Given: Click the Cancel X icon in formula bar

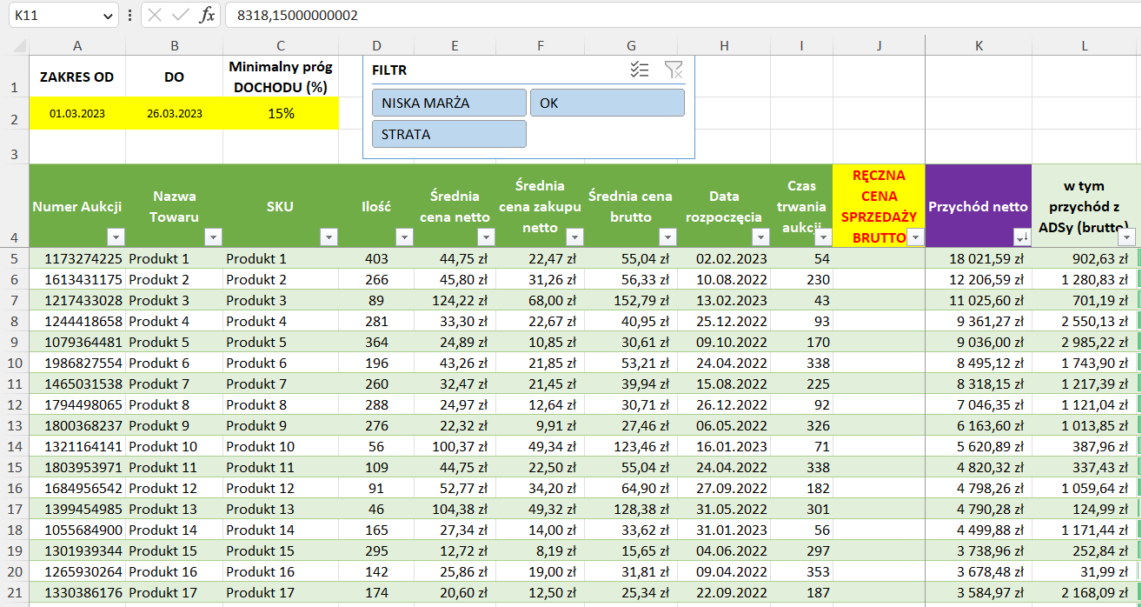Looking at the screenshot, I should (x=154, y=15).
